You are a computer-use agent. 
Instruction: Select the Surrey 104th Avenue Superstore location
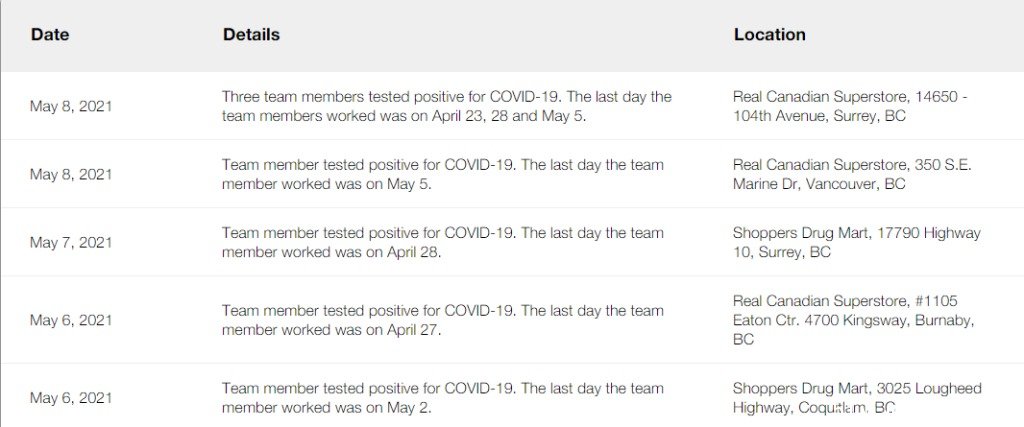click(x=850, y=106)
